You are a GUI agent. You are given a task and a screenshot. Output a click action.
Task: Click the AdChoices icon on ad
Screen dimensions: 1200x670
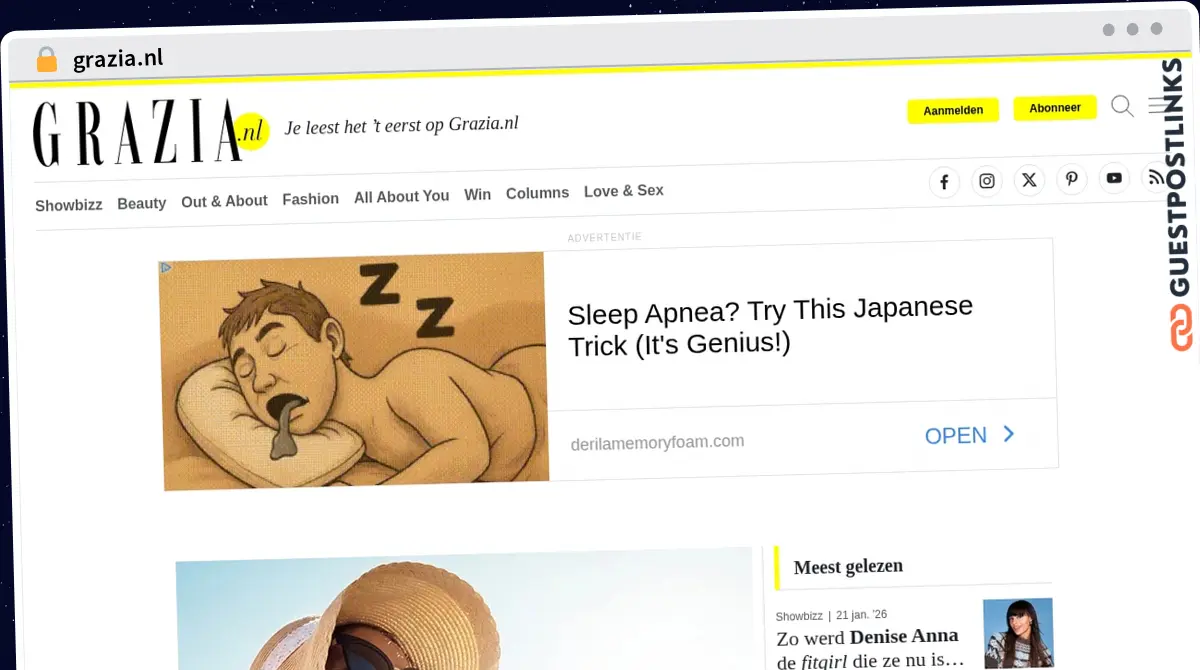[x=166, y=268]
